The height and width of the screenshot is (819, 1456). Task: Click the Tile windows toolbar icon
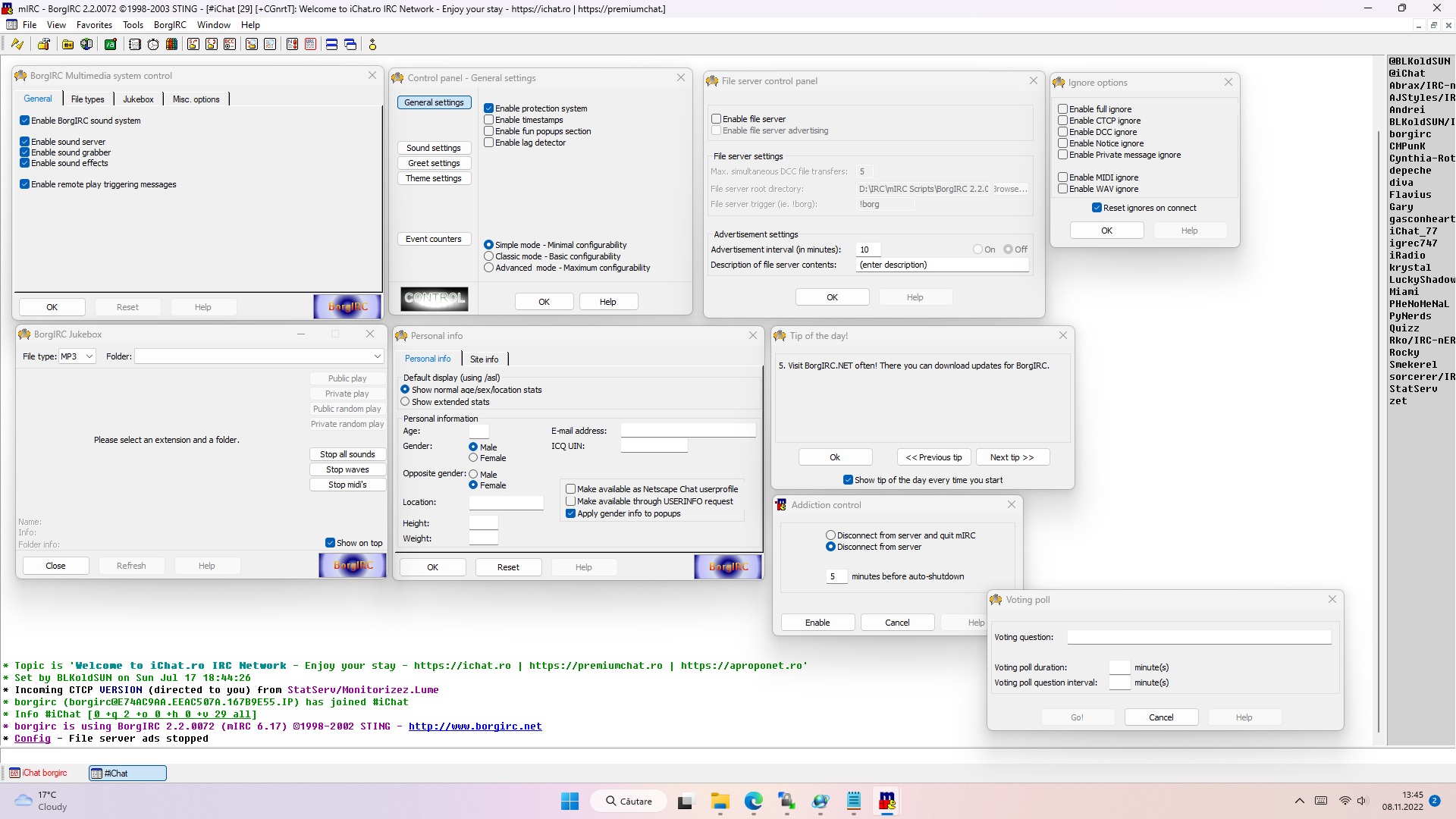(332, 44)
